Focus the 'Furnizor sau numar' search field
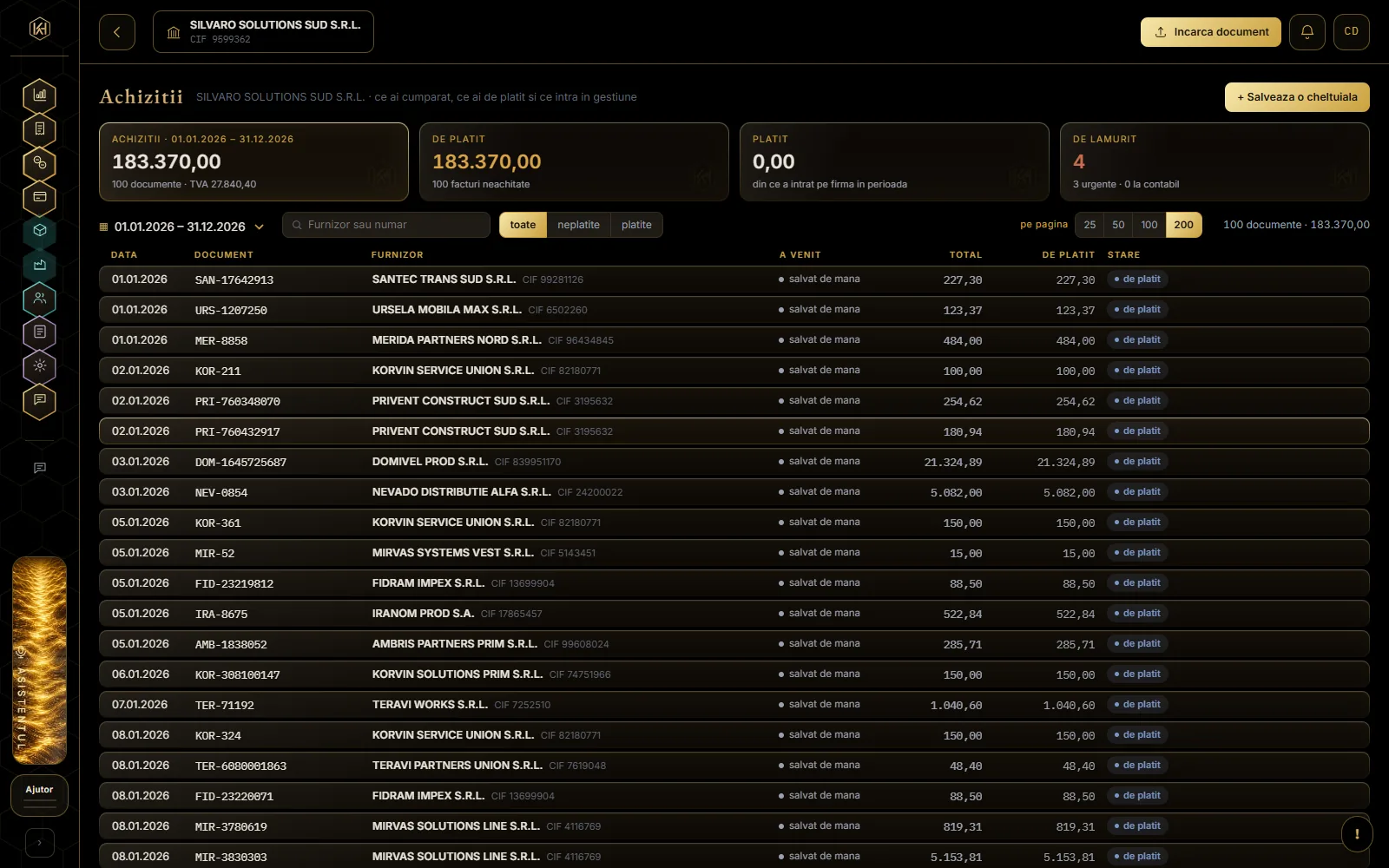This screenshot has width=1389, height=868. (386, 225)
